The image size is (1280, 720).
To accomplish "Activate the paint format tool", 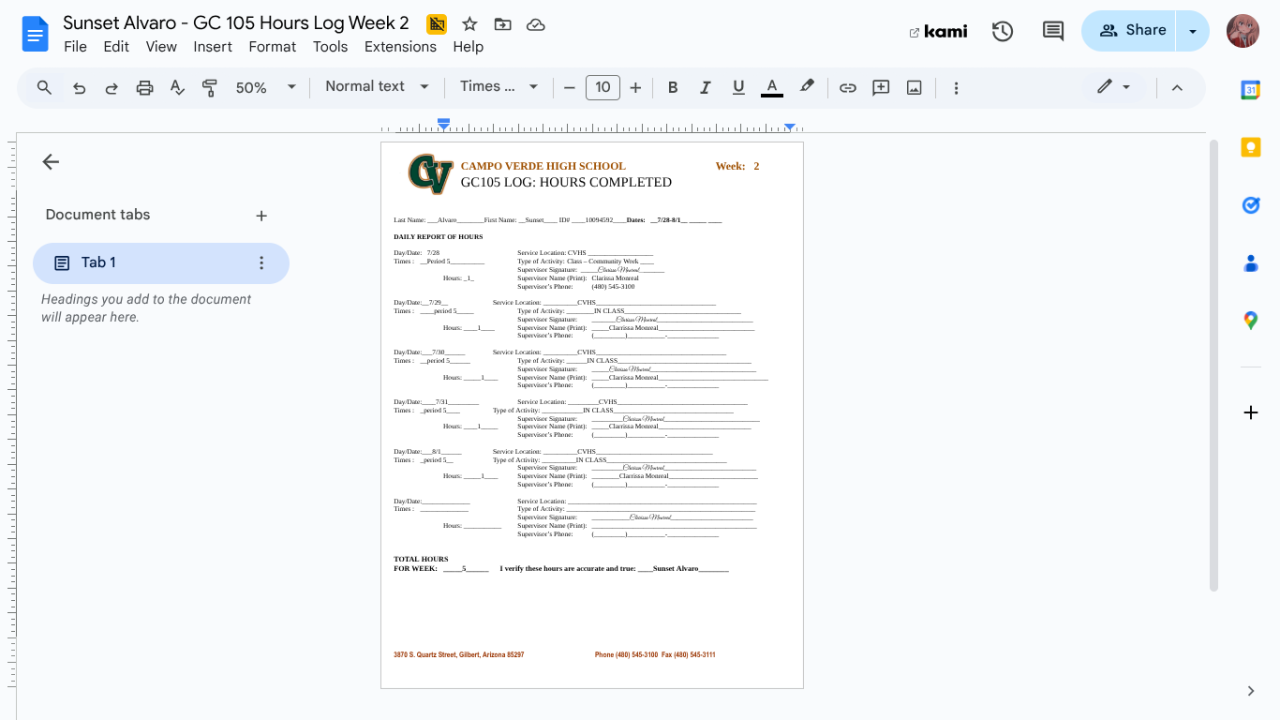I will pos(210,88).
